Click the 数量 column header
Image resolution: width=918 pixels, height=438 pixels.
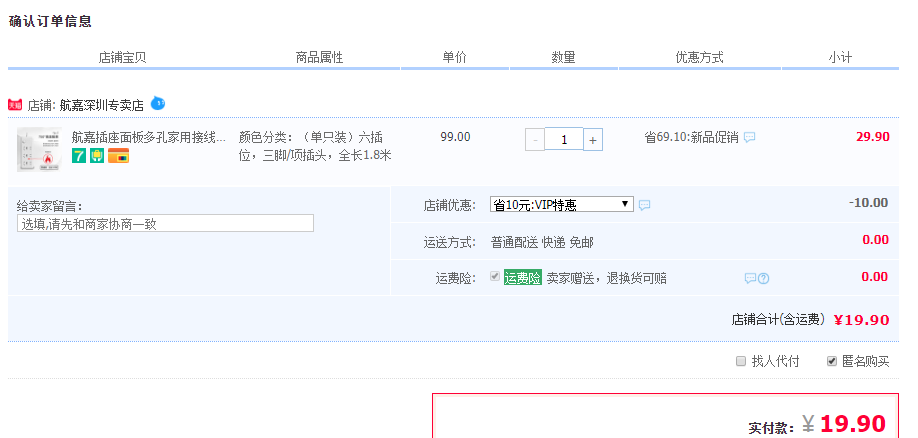(x=563, y=57)
